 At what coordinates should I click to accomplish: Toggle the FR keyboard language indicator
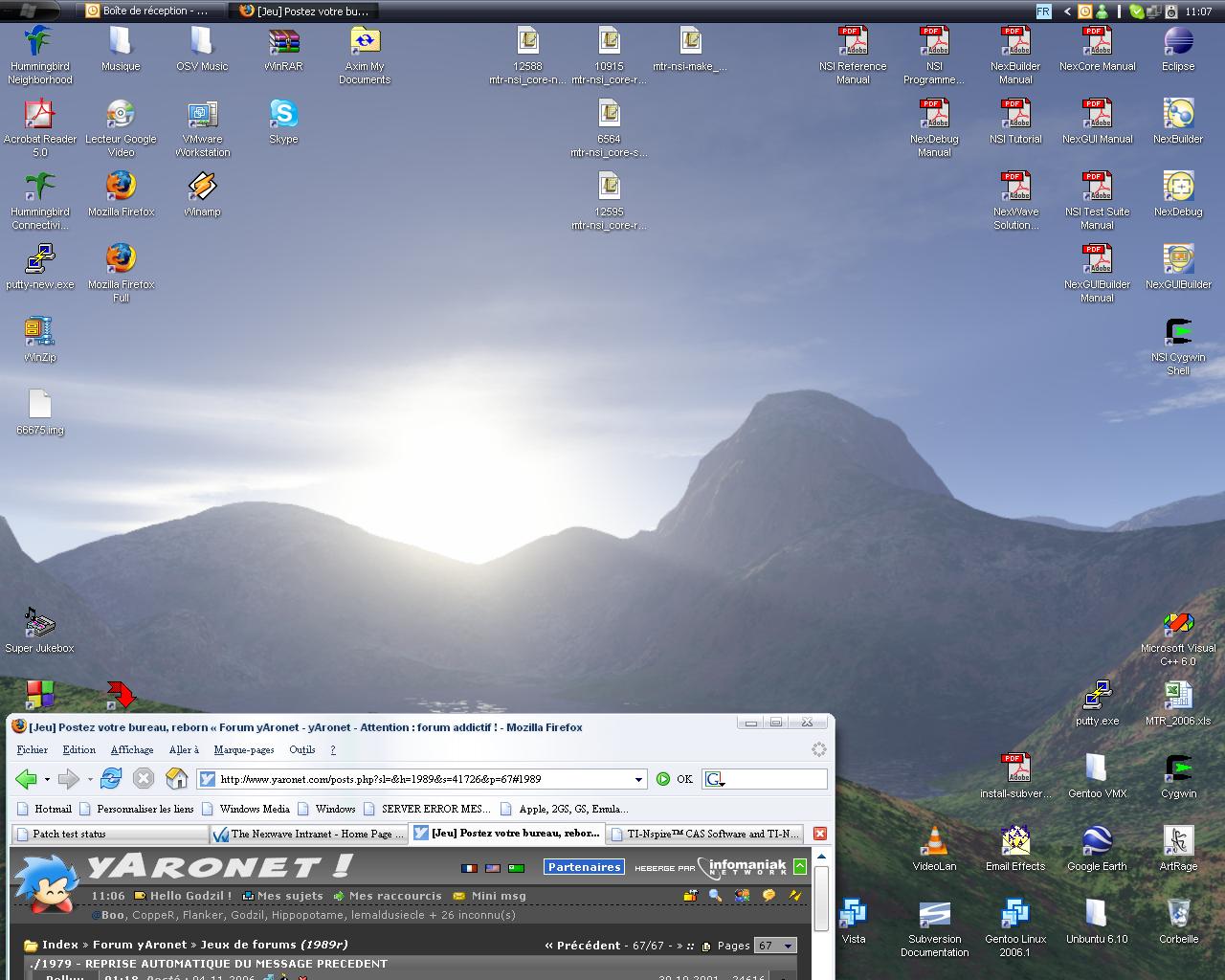pyautogui.click(x=1043, y=11)
